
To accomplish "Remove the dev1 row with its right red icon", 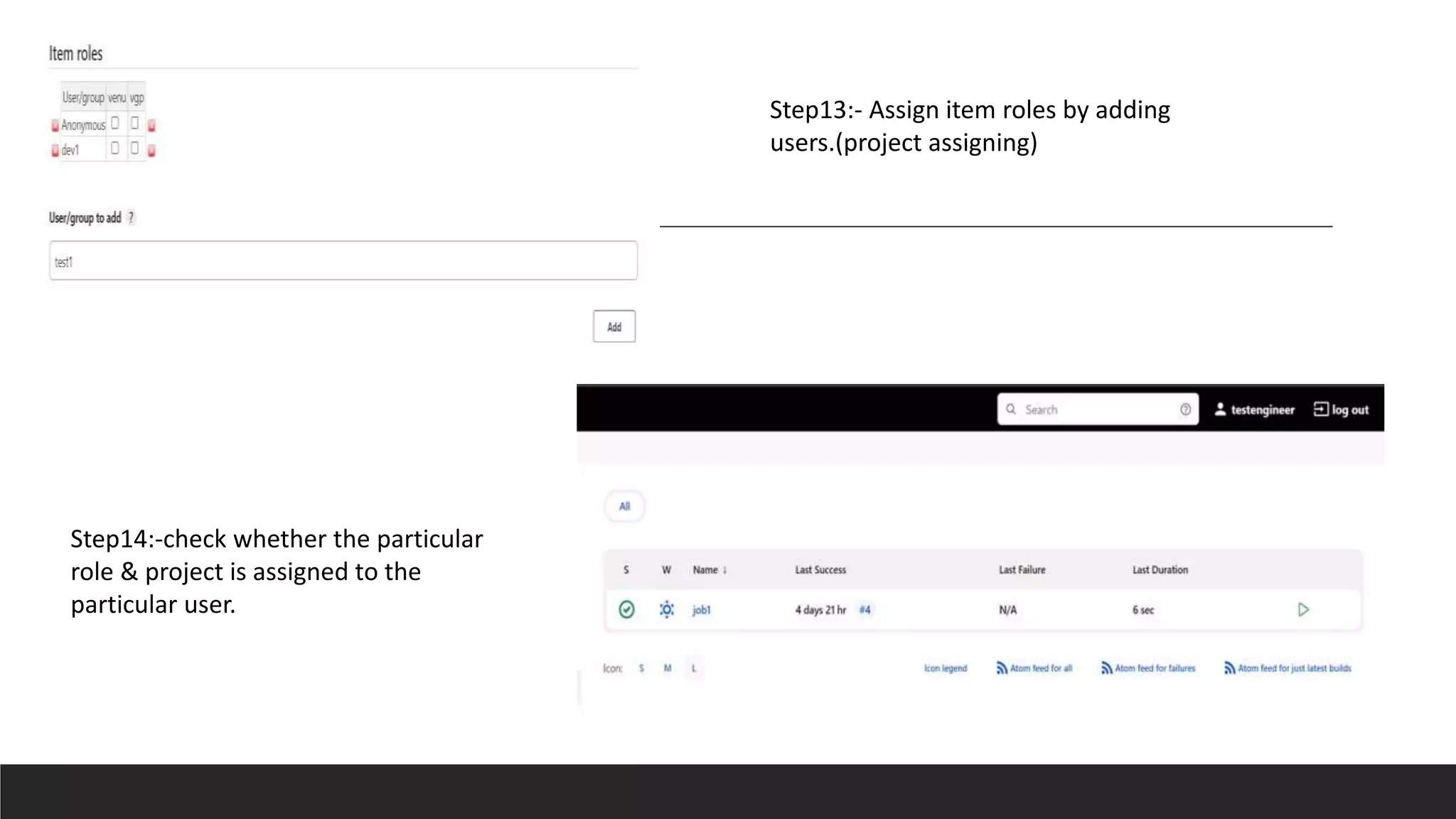I will tap(151, 151).
